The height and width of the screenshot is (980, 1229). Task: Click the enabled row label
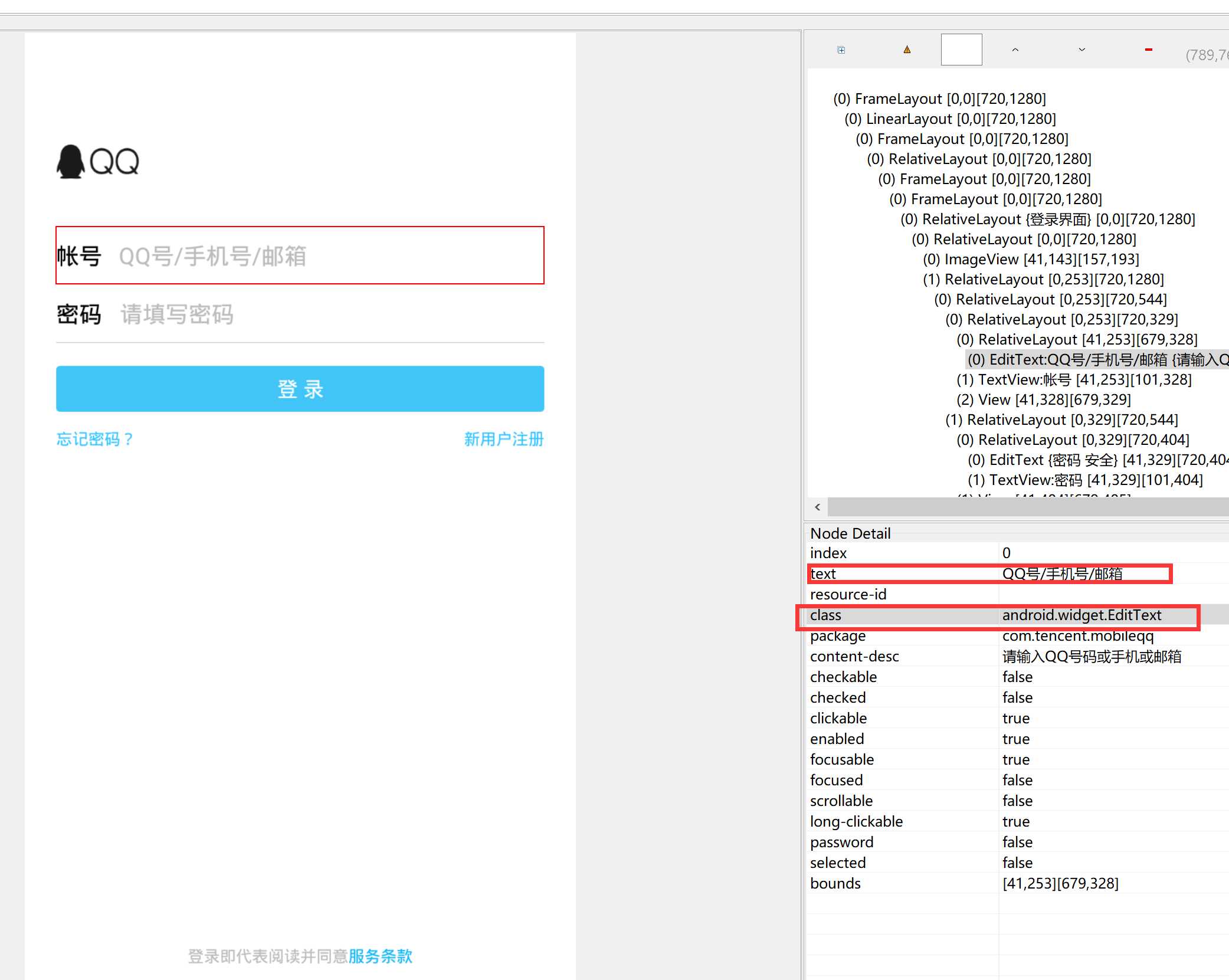(837, 739)
